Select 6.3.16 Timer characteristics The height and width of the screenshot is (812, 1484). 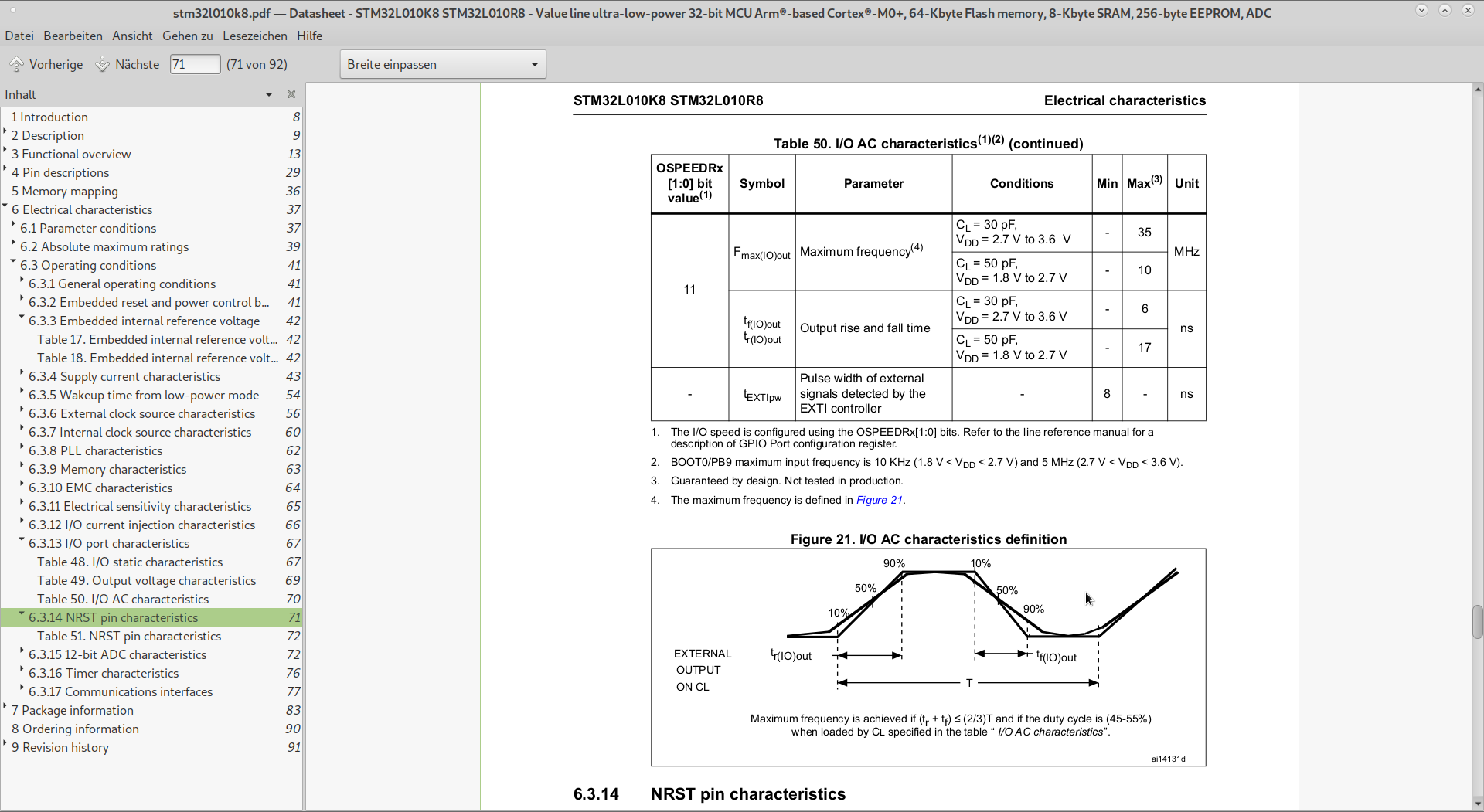click(x=151, y=673)
